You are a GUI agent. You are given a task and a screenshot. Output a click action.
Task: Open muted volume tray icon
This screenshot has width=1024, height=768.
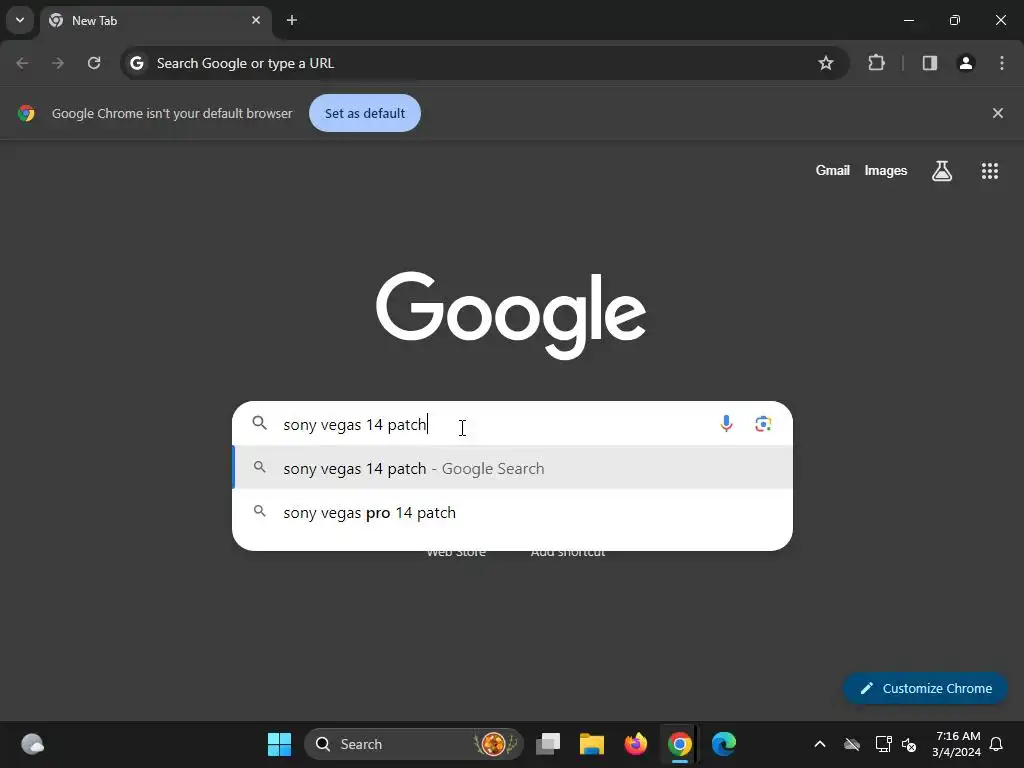coord(909,744)
